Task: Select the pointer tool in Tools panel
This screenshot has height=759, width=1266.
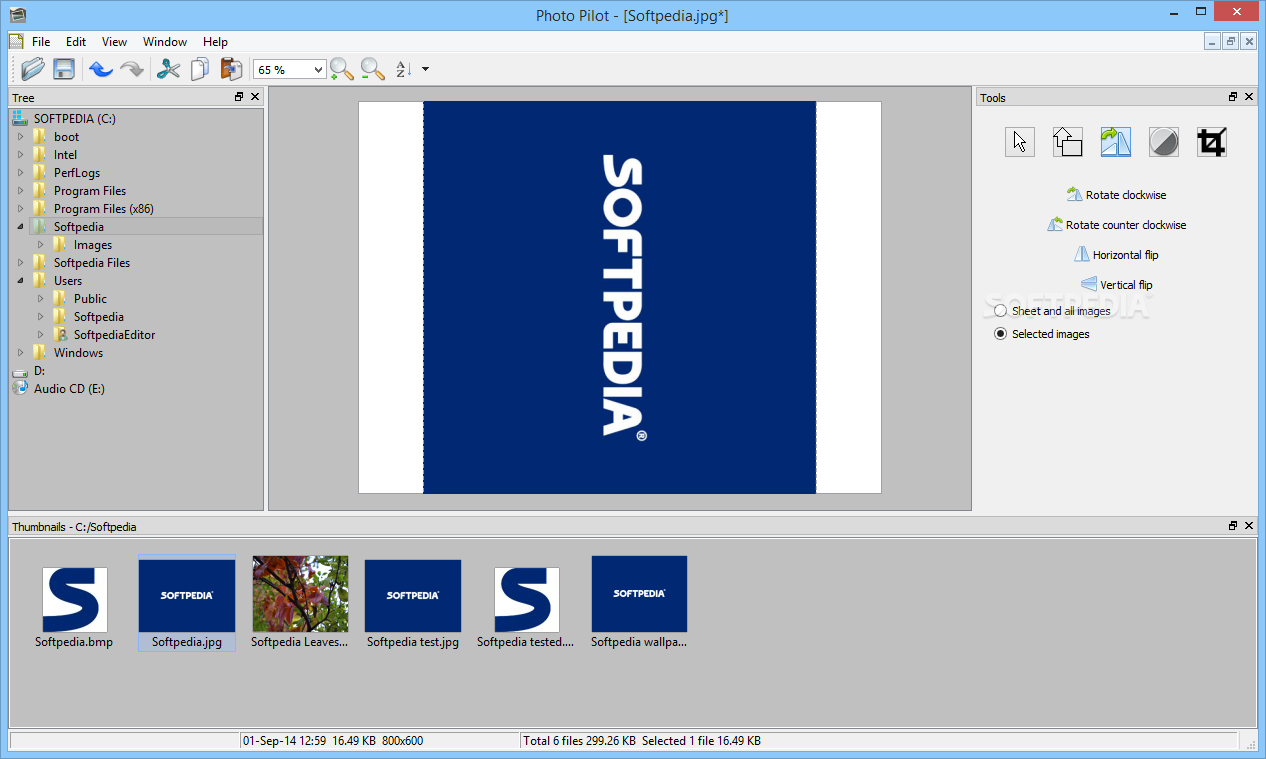Action: (1019, 142)
